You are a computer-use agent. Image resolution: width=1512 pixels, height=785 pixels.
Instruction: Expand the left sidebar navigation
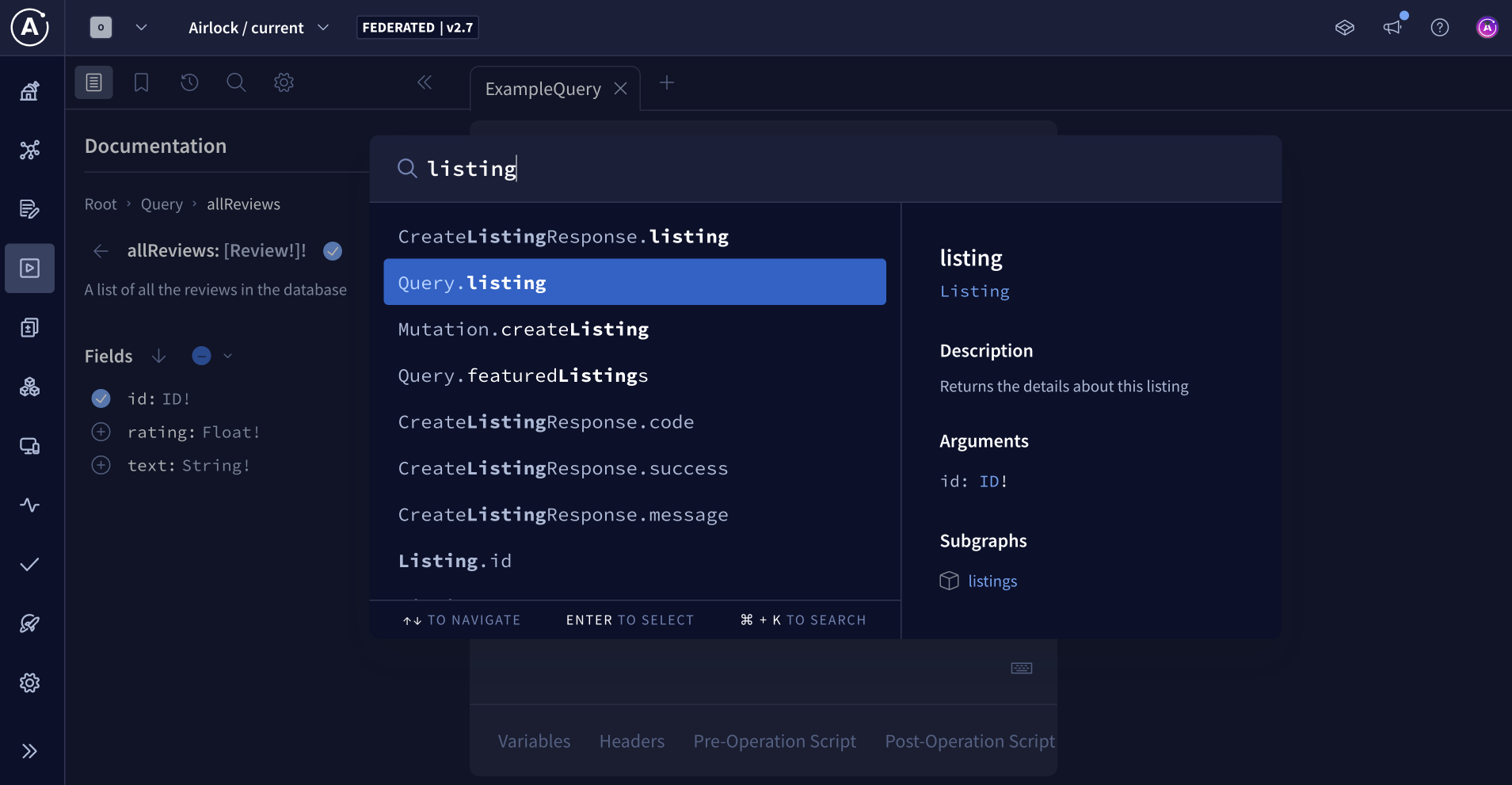click(x=29, y=751)
